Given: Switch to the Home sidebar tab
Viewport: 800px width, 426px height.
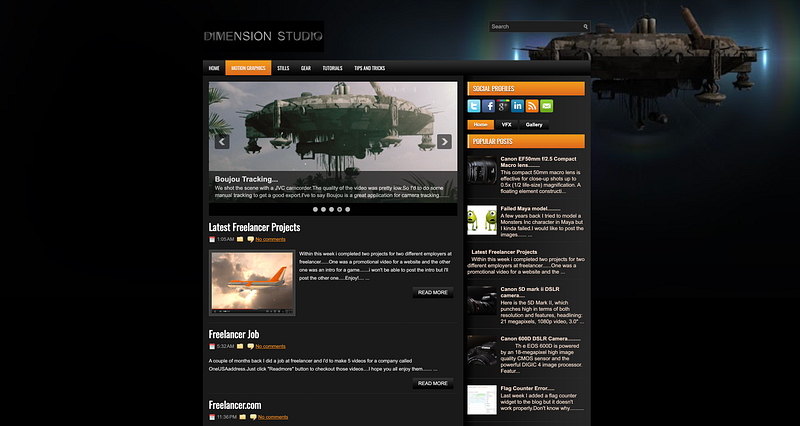Looking at the screenshot, I should tap(481, 124).
